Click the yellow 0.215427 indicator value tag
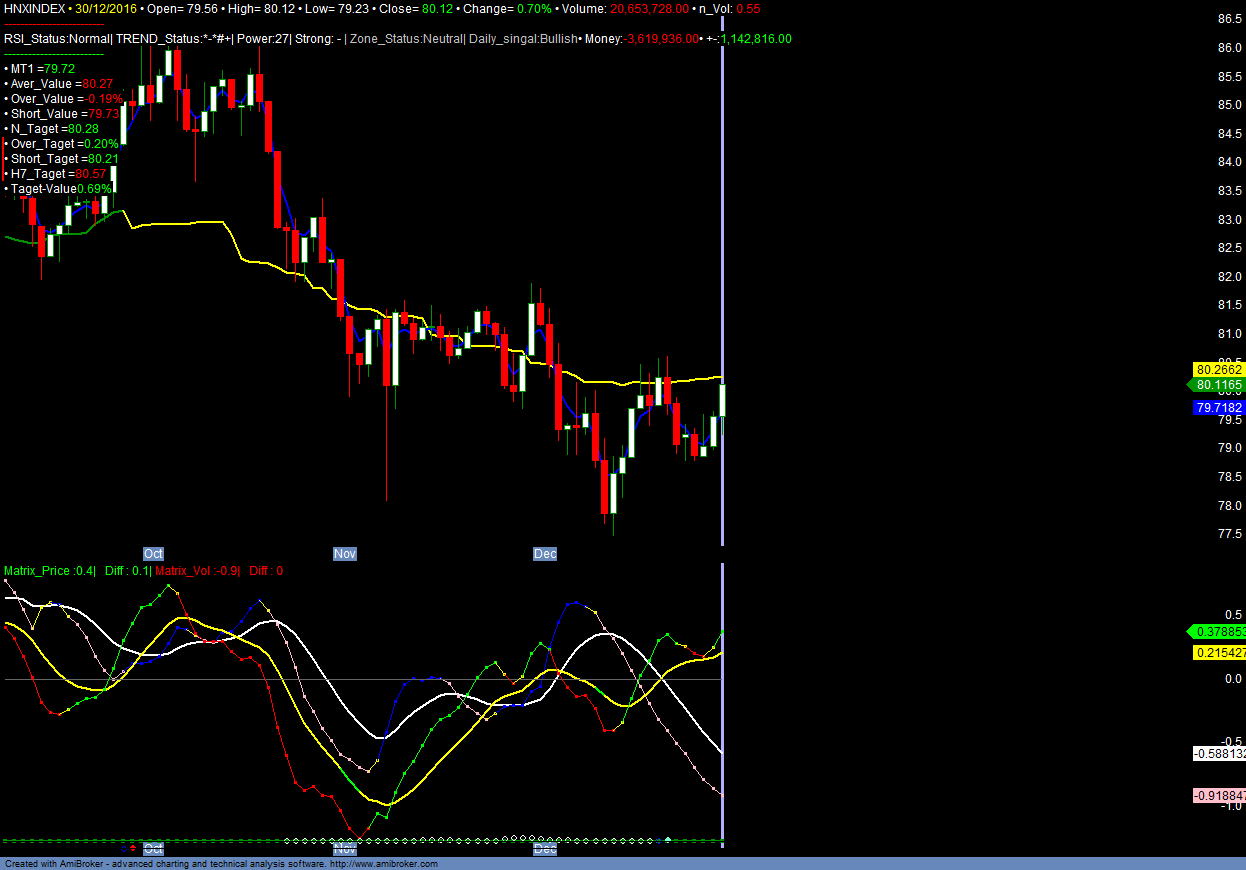The image size is (1246, 870). (x=1219, y=653)
